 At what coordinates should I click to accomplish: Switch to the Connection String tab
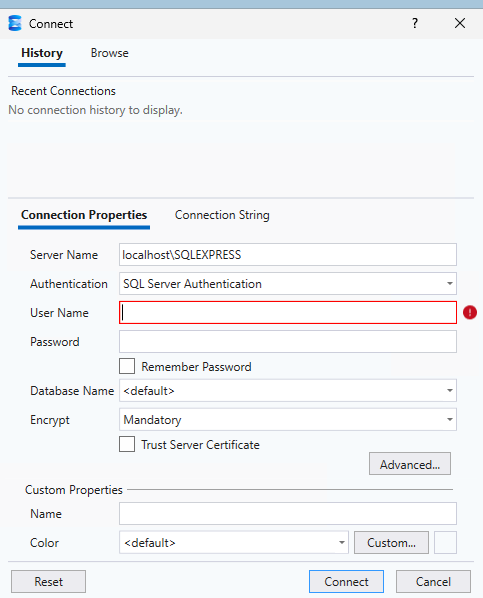click(222, 215)
